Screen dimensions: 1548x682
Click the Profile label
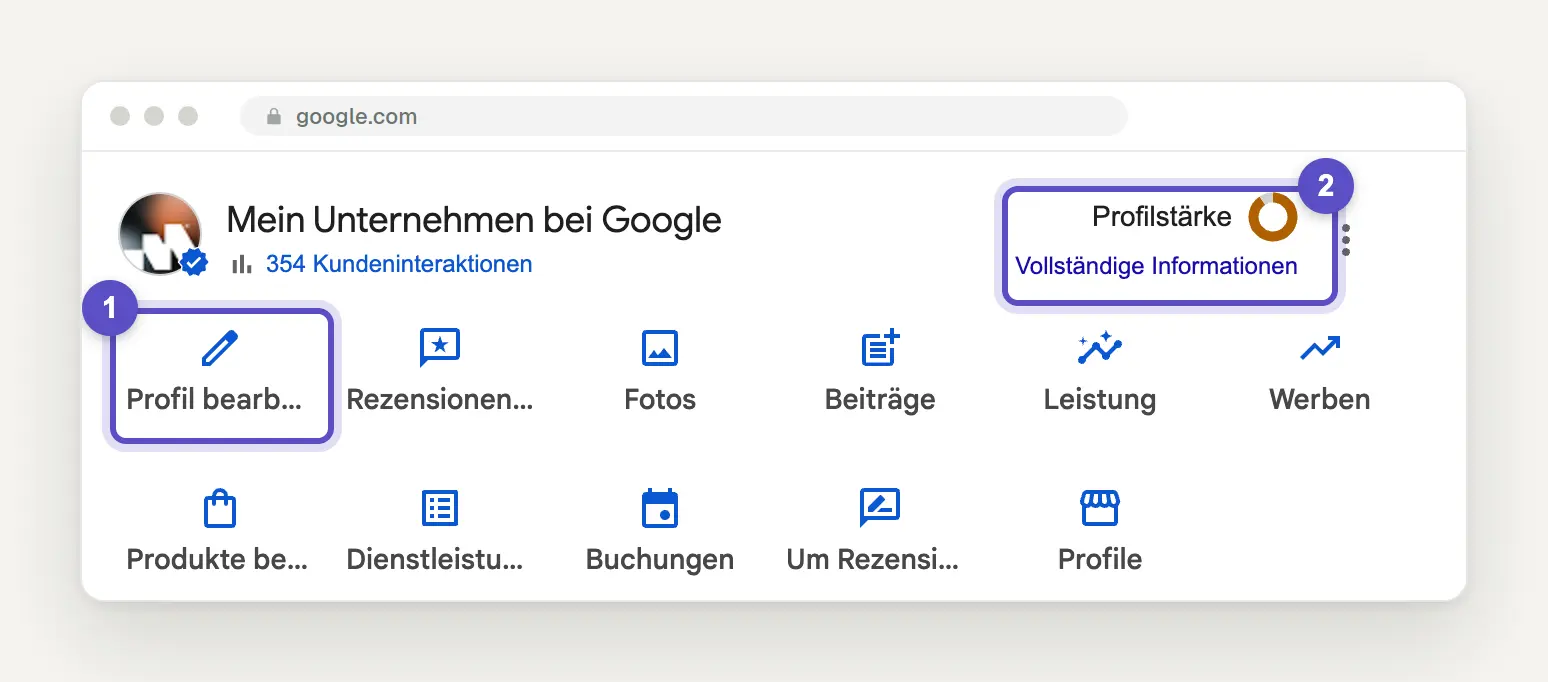pyautogui.click(x=1100, y=559)
